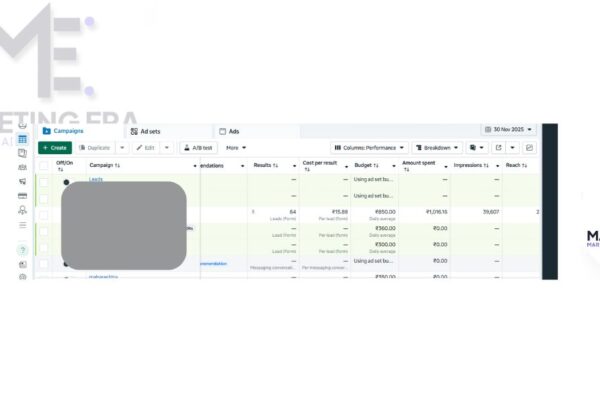Open the export options dropdown arrow
The image size is (600, 419).
click(x=512, y=148)
